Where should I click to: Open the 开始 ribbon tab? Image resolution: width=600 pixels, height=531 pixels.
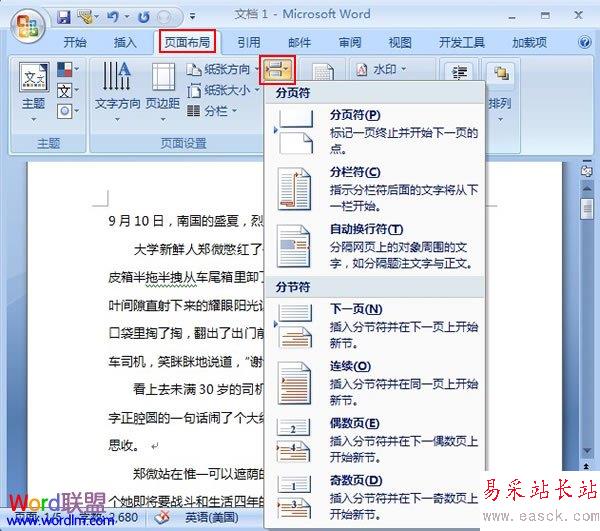75,42
